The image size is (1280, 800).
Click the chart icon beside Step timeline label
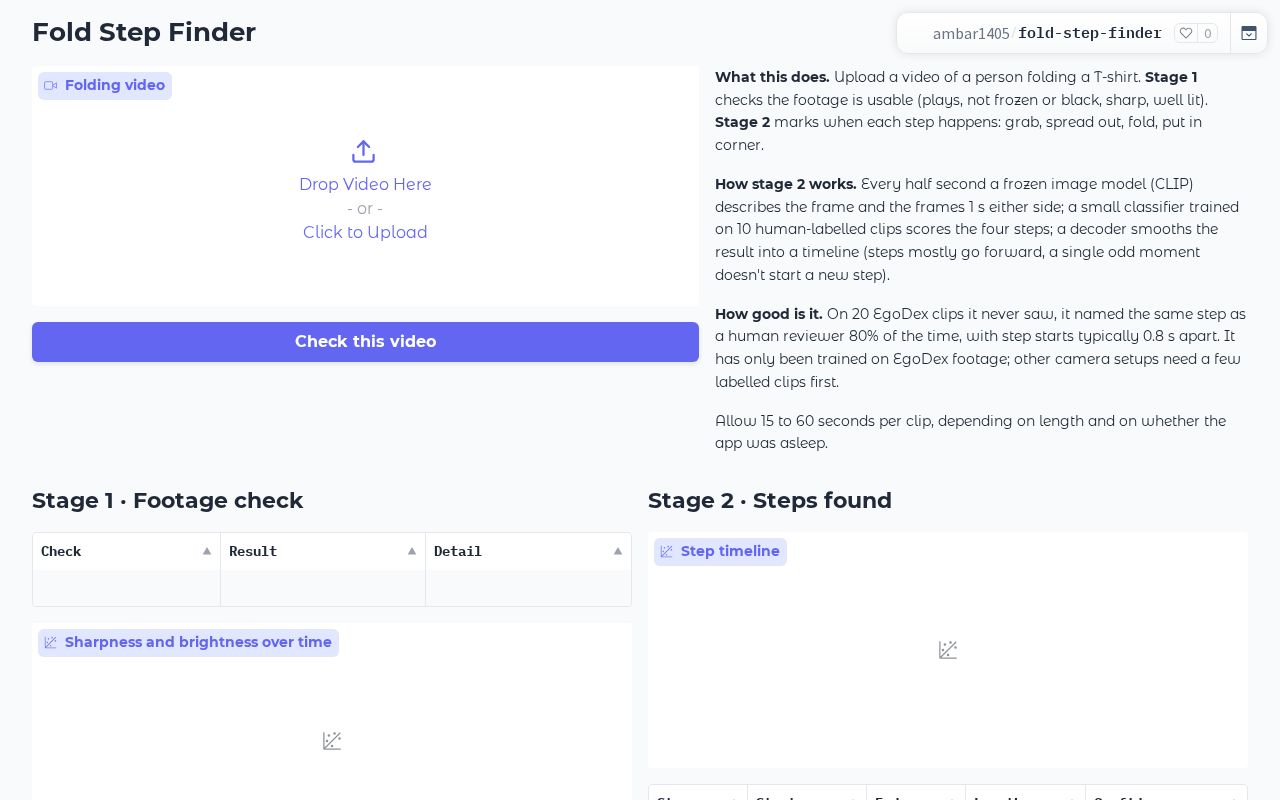tap(667, 552)
